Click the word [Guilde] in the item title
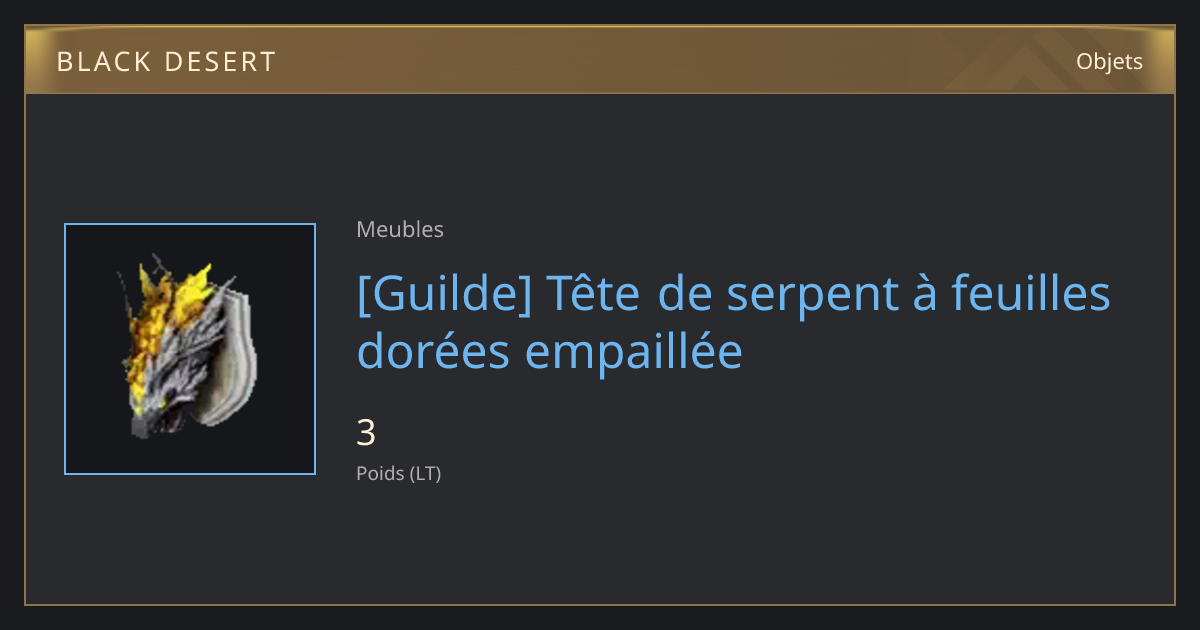 (444, 296)
